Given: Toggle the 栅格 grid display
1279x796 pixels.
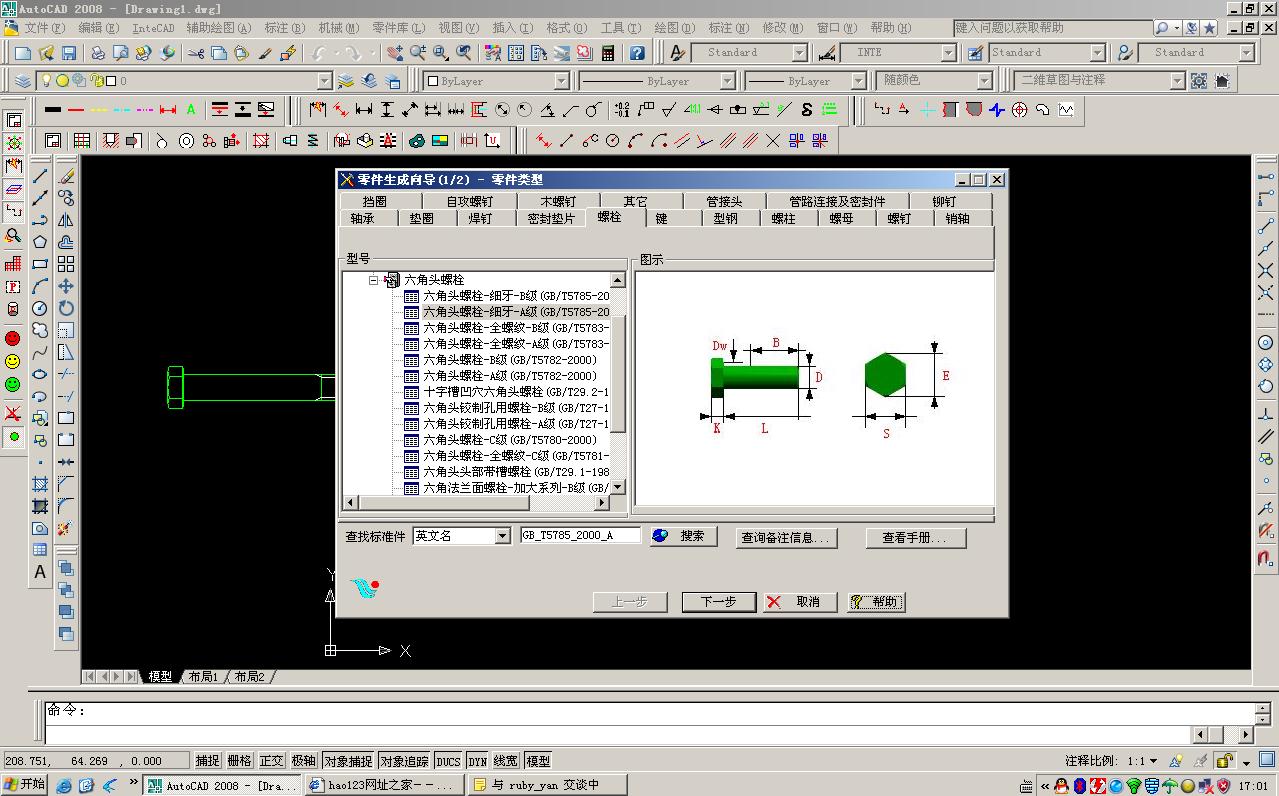Looking at the screenshot, I should [240, 761].
